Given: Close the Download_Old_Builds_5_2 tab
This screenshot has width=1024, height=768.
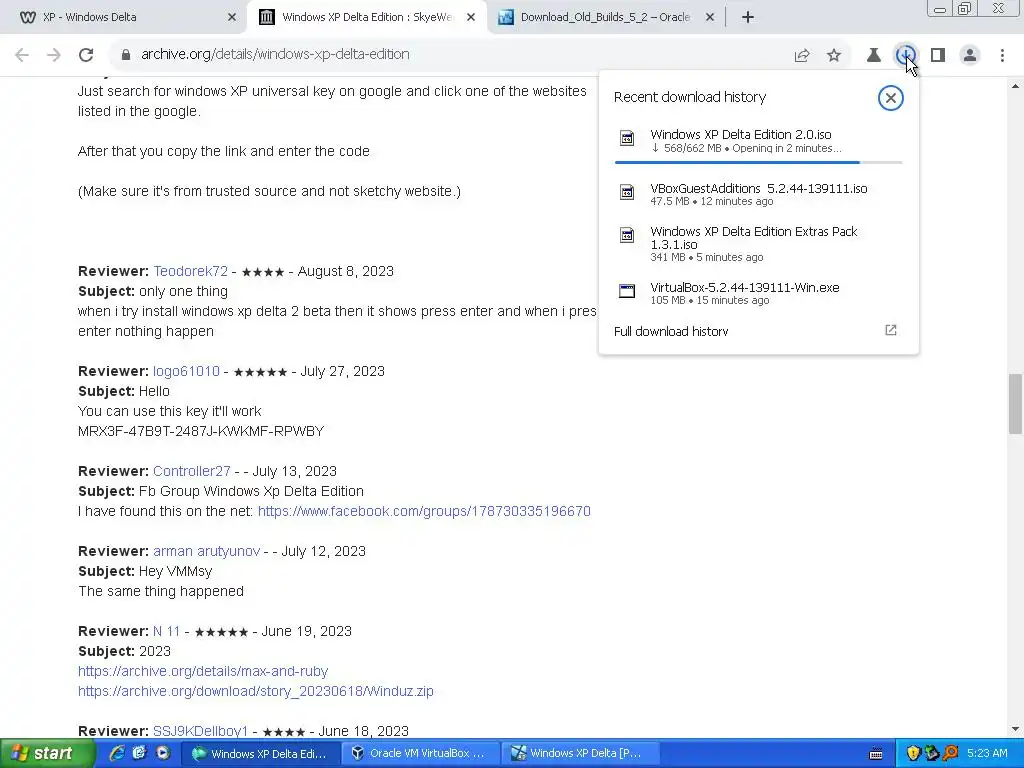Looking at the screenshot, I should click(x=710, y=18).
